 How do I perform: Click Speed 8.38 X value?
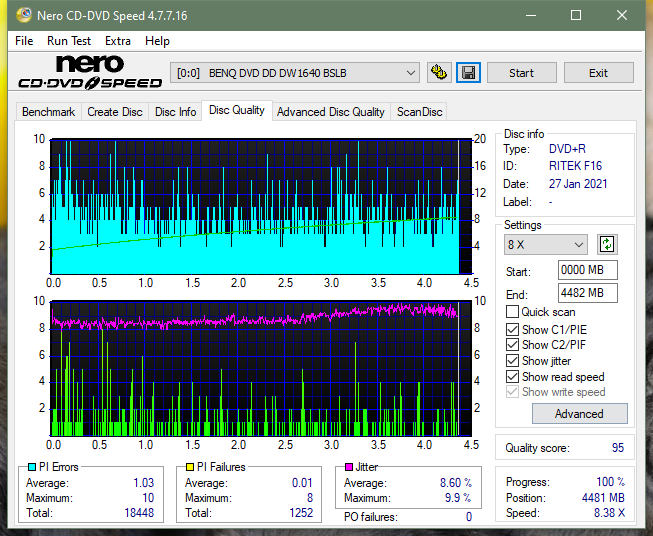[x=610, y=513]
